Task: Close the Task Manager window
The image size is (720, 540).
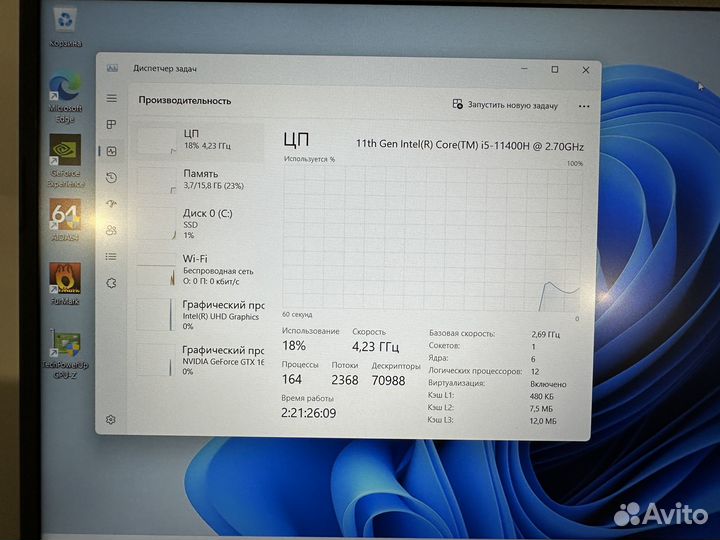Action: 585,70
